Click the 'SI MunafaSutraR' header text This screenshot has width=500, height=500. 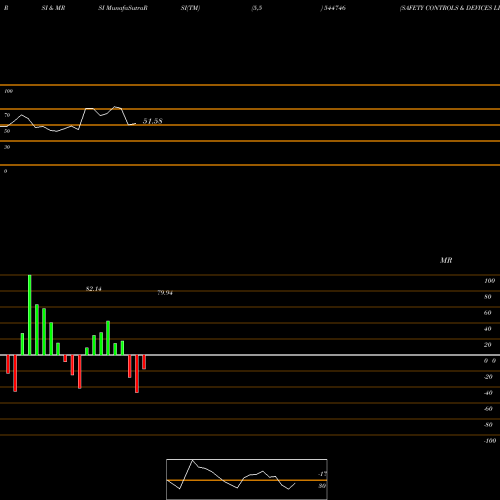(x=123, y=8)
